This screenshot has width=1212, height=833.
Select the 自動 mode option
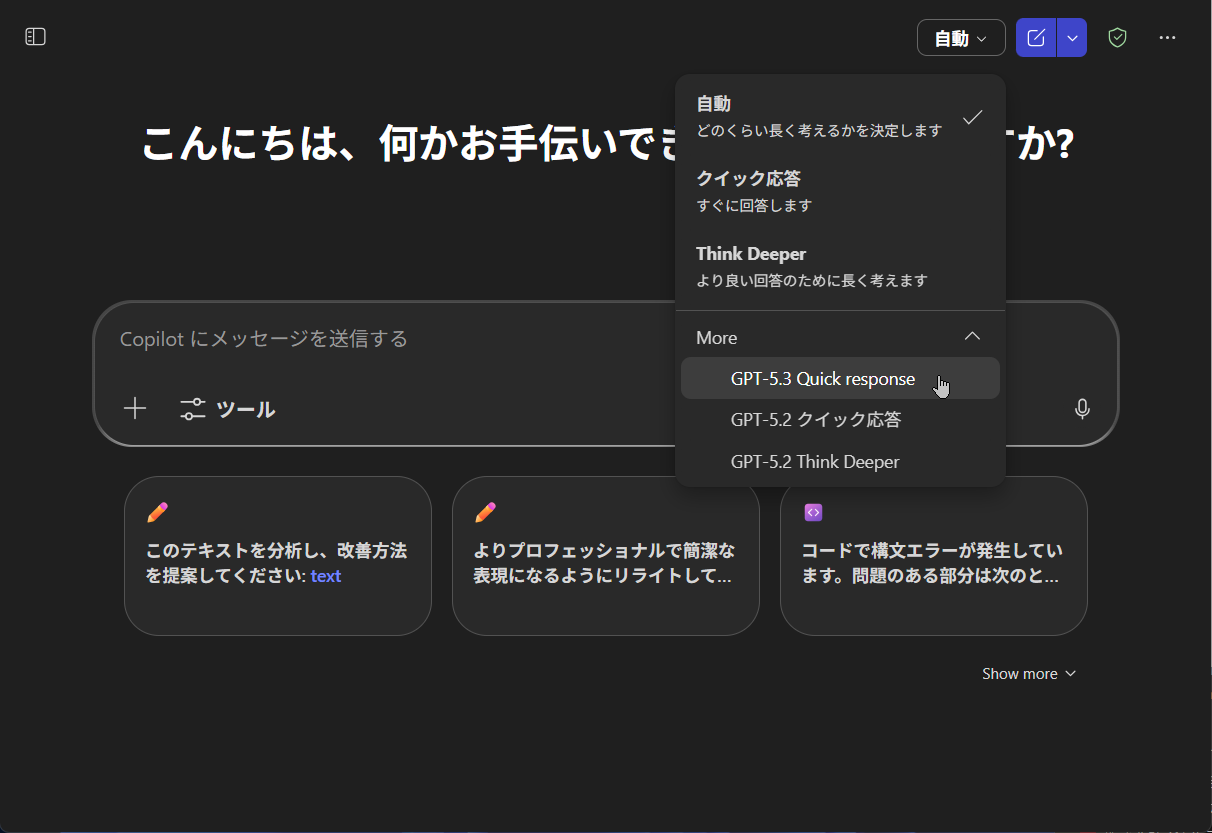840,117
